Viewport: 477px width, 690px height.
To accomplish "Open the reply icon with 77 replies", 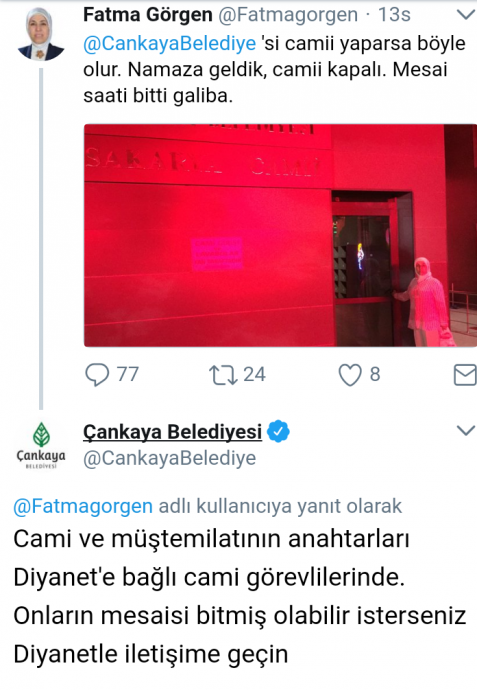I will pos(97,375).
